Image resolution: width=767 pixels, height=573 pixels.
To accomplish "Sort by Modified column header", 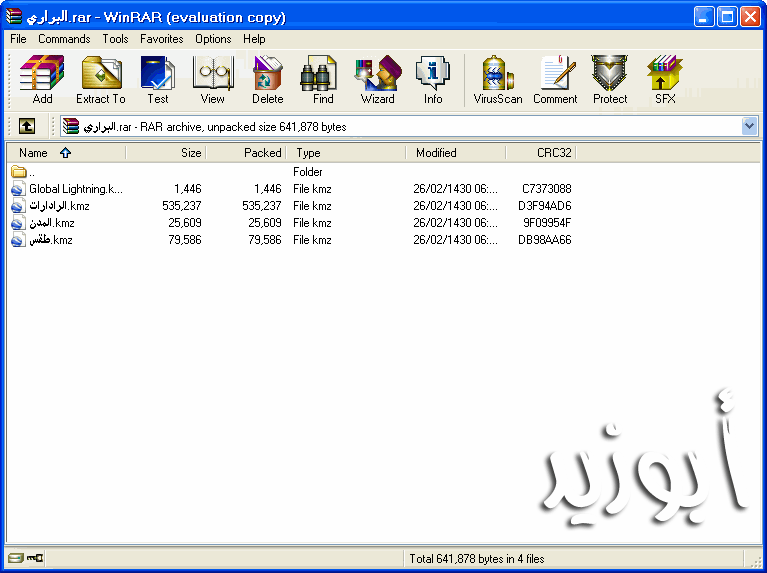I will coord(456,153).
